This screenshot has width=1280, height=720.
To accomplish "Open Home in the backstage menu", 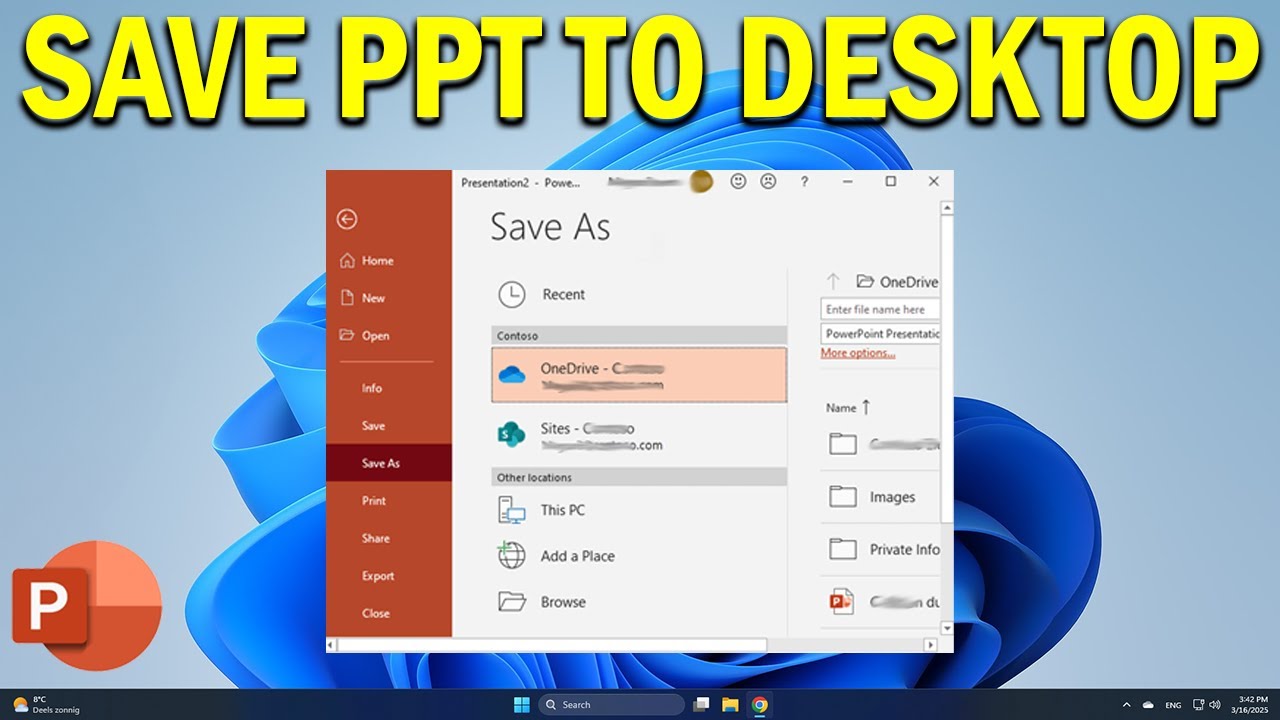I will 367,261.
